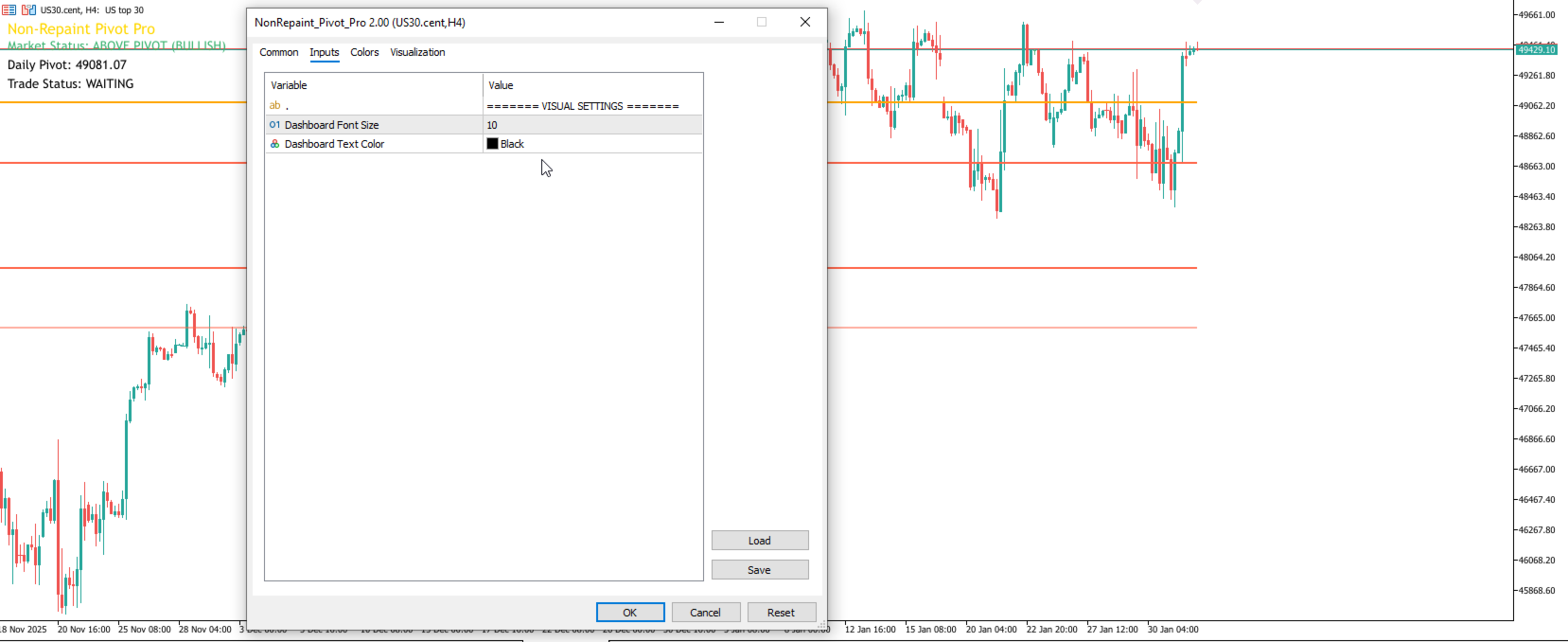Close the NonRepaint_Pivot_Pro dialog
Screen dimensions: 1568x642
pos(805,22)
